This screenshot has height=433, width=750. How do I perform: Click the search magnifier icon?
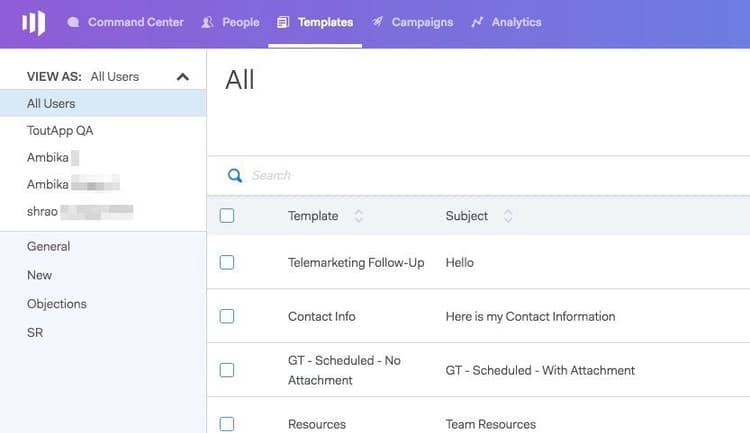coord(234,176)
